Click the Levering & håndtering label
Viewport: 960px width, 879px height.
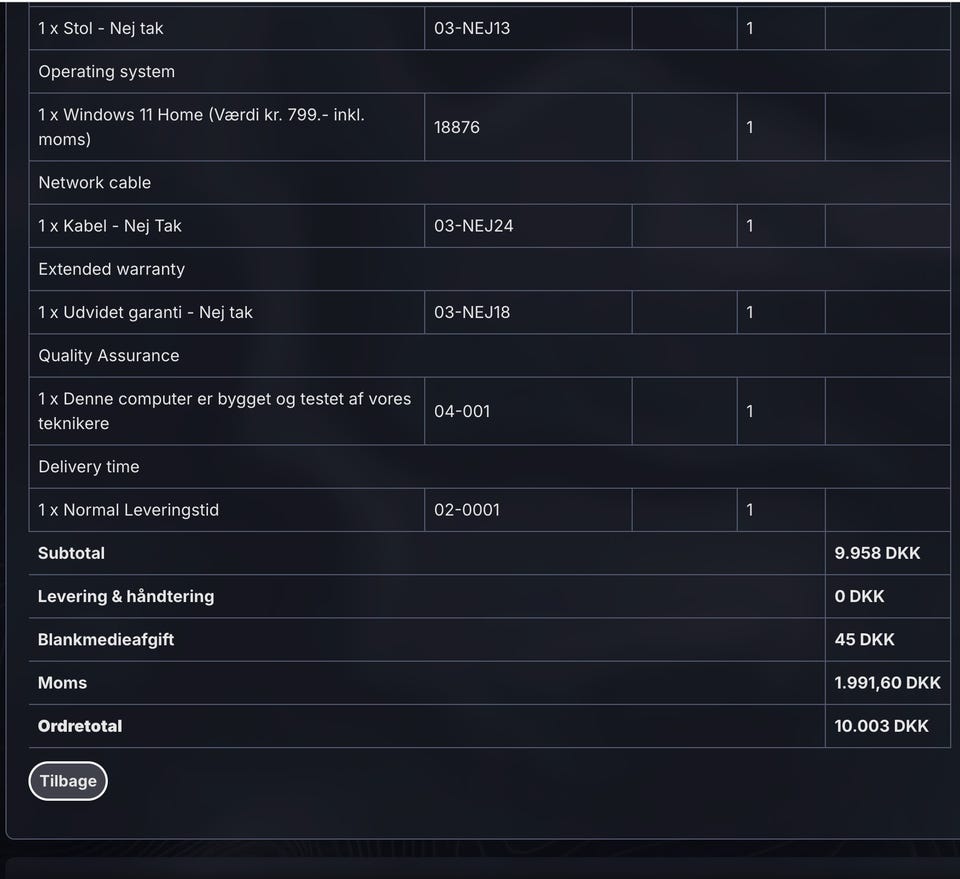coord(126,596)
